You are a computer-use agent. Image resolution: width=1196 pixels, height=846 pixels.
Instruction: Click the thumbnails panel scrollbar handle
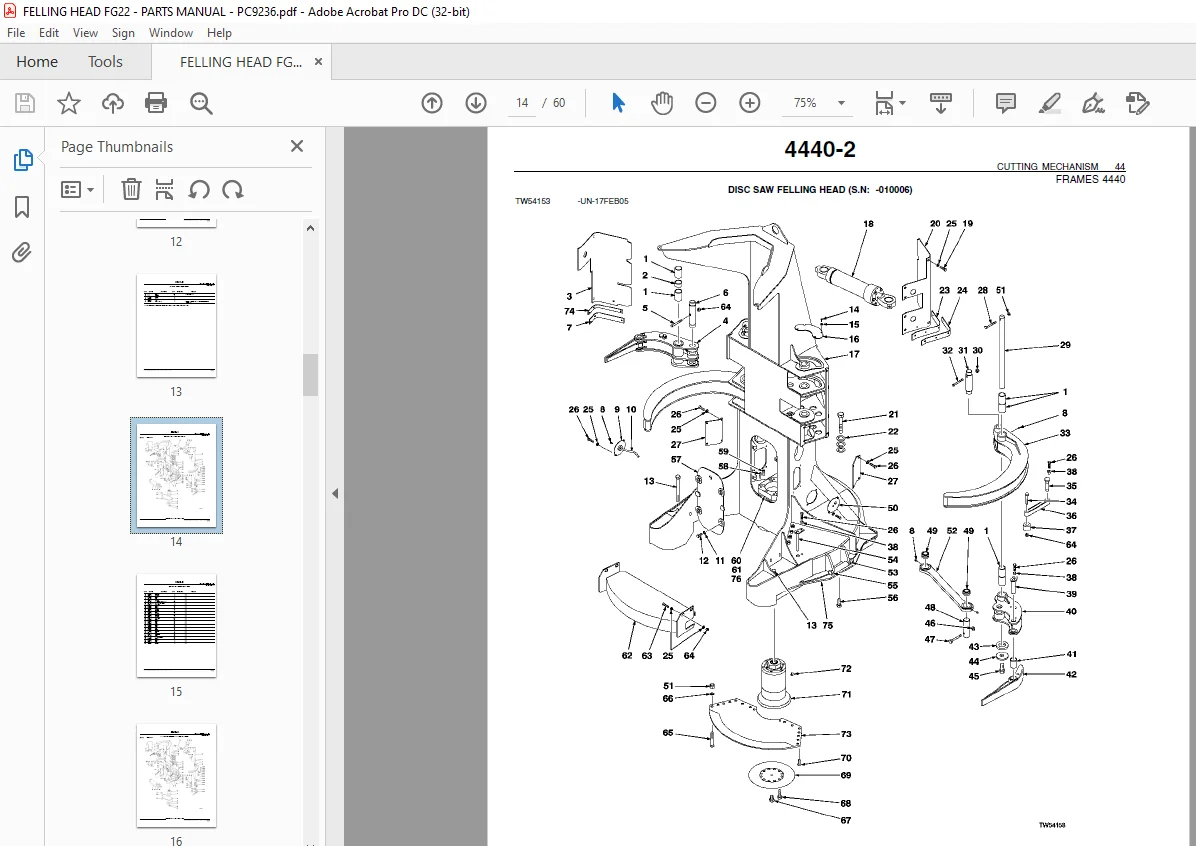pos(310,375)
